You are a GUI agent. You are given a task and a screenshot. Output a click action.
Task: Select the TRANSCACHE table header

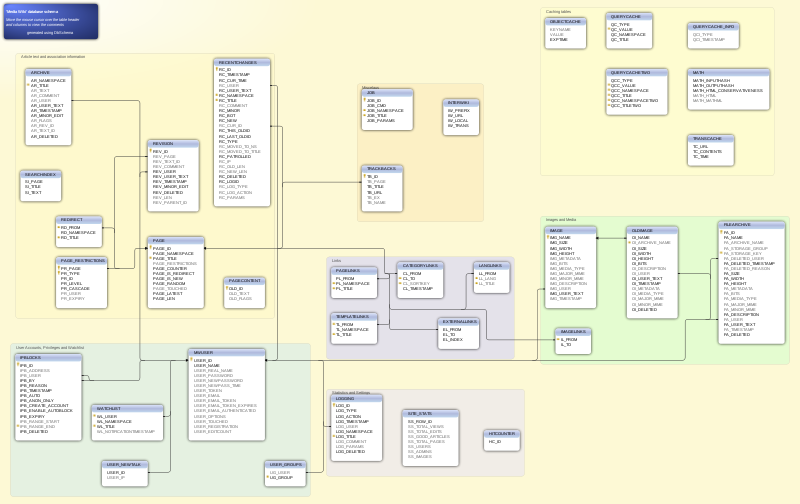[711, 139]
